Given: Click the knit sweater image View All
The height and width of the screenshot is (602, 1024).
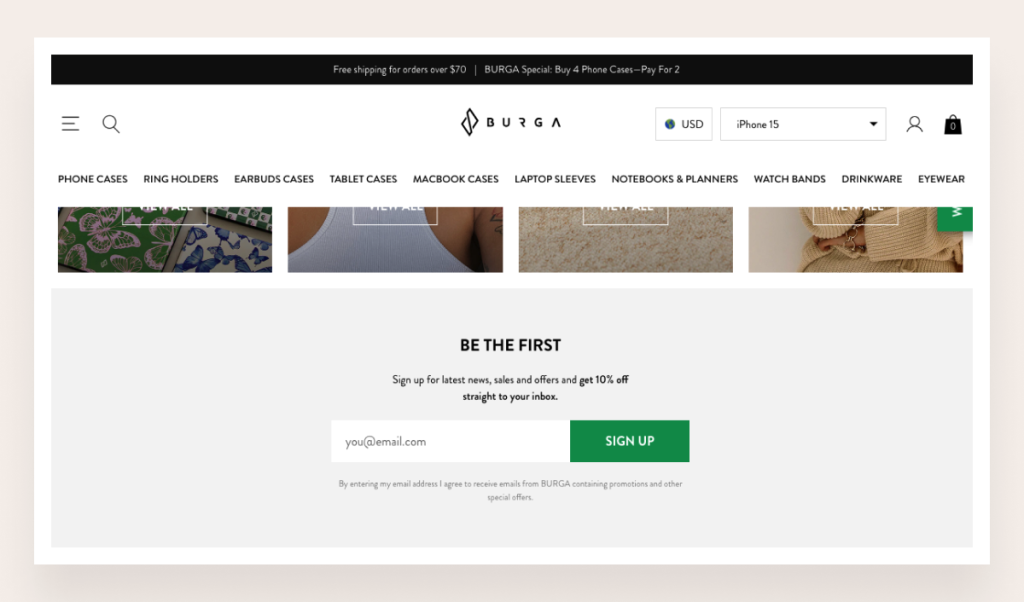Looking at the screenshot, I should (856, 215).
